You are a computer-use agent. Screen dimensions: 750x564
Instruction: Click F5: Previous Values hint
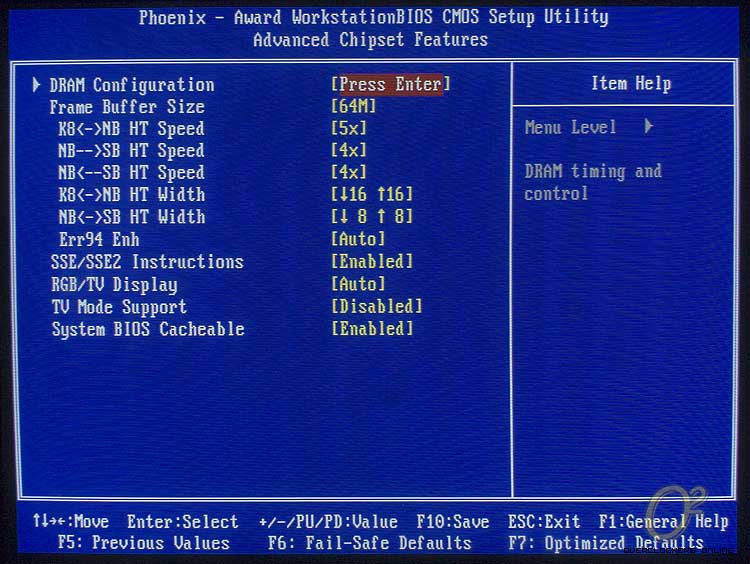(143, 543)
